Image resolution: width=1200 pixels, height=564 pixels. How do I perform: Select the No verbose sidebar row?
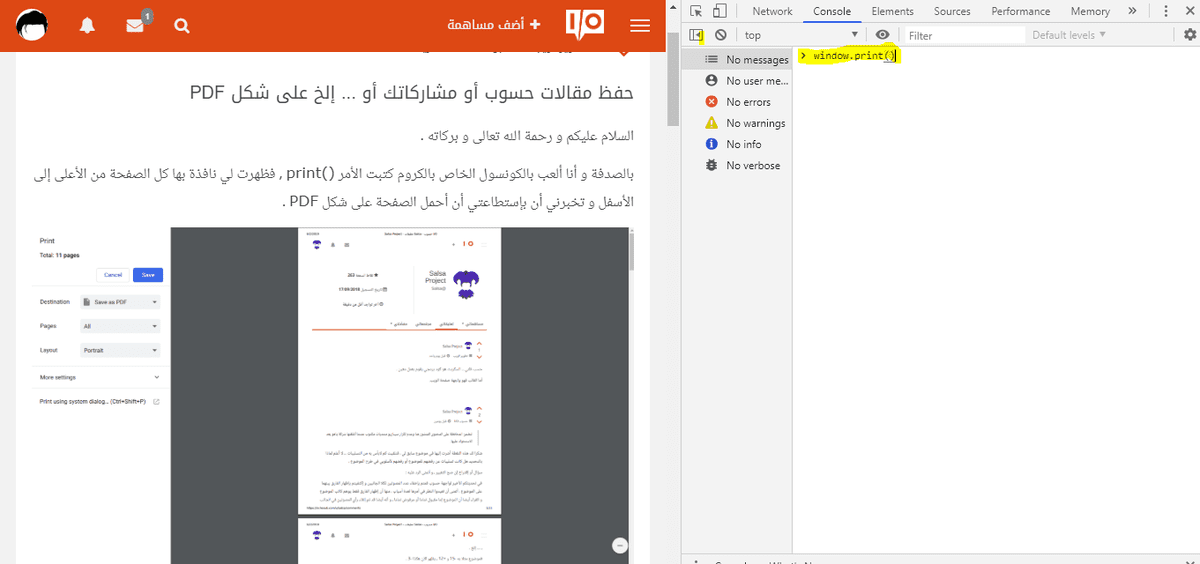pos(738,165)
